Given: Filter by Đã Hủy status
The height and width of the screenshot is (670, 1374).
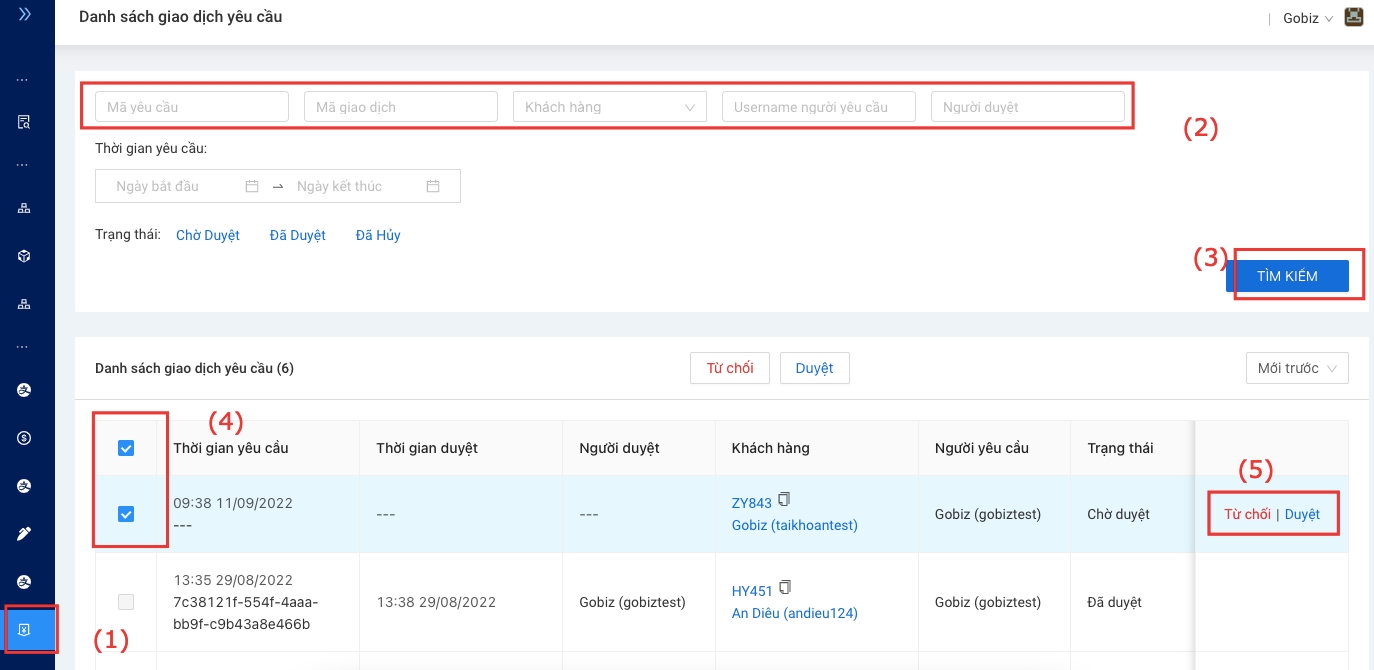Looking at the screenshot, I should pos(378,236).
